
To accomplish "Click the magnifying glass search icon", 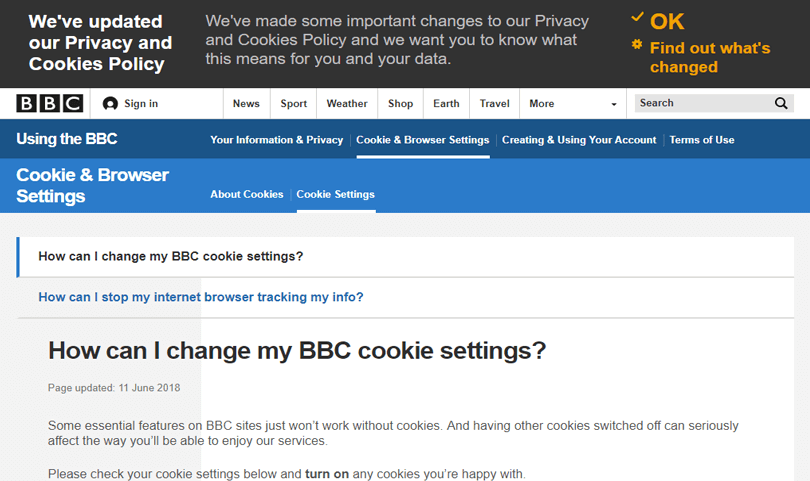I will (781, 103).
